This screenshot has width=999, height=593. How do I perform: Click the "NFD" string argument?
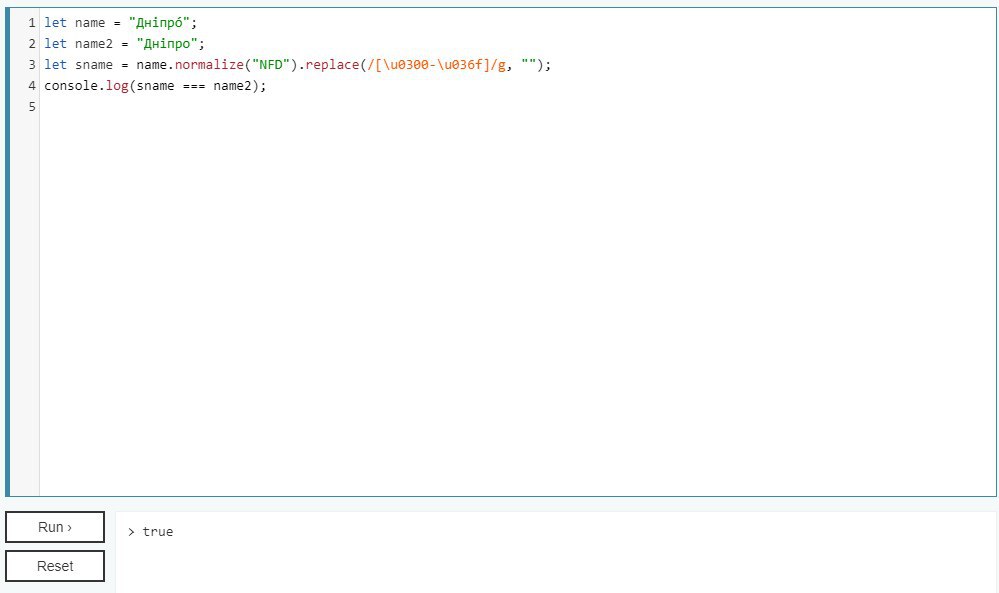(271, 65)
